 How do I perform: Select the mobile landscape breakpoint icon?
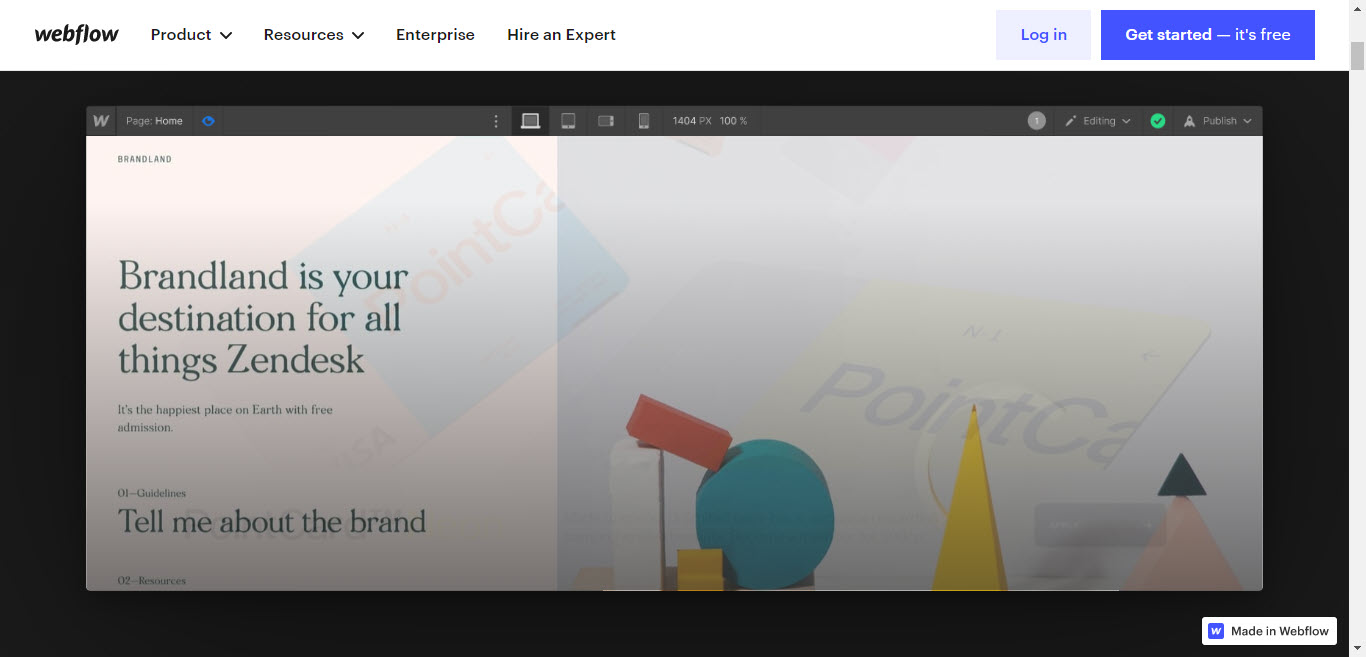[606, 120]
